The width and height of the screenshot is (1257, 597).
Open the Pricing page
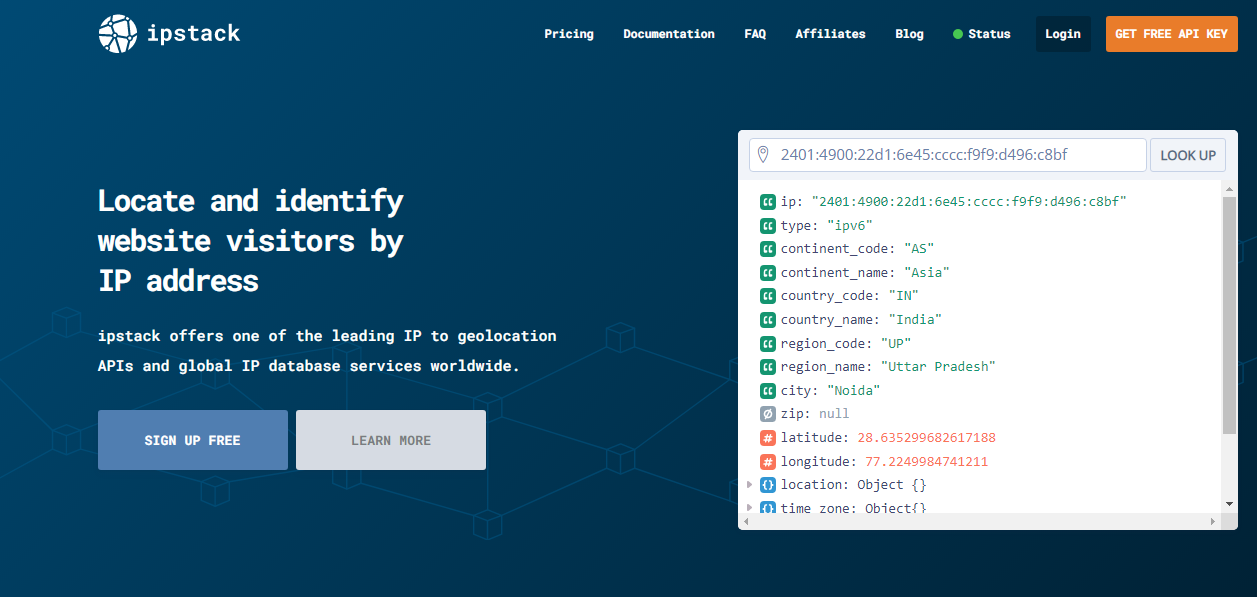(568, 33)
